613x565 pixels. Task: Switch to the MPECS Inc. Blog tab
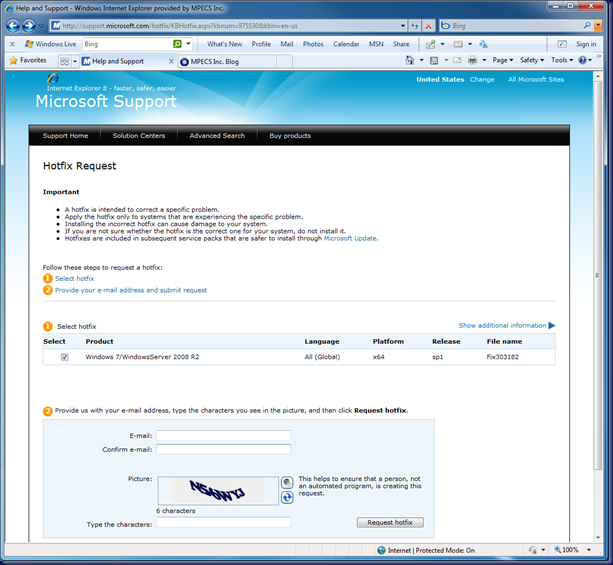[227, 61]
